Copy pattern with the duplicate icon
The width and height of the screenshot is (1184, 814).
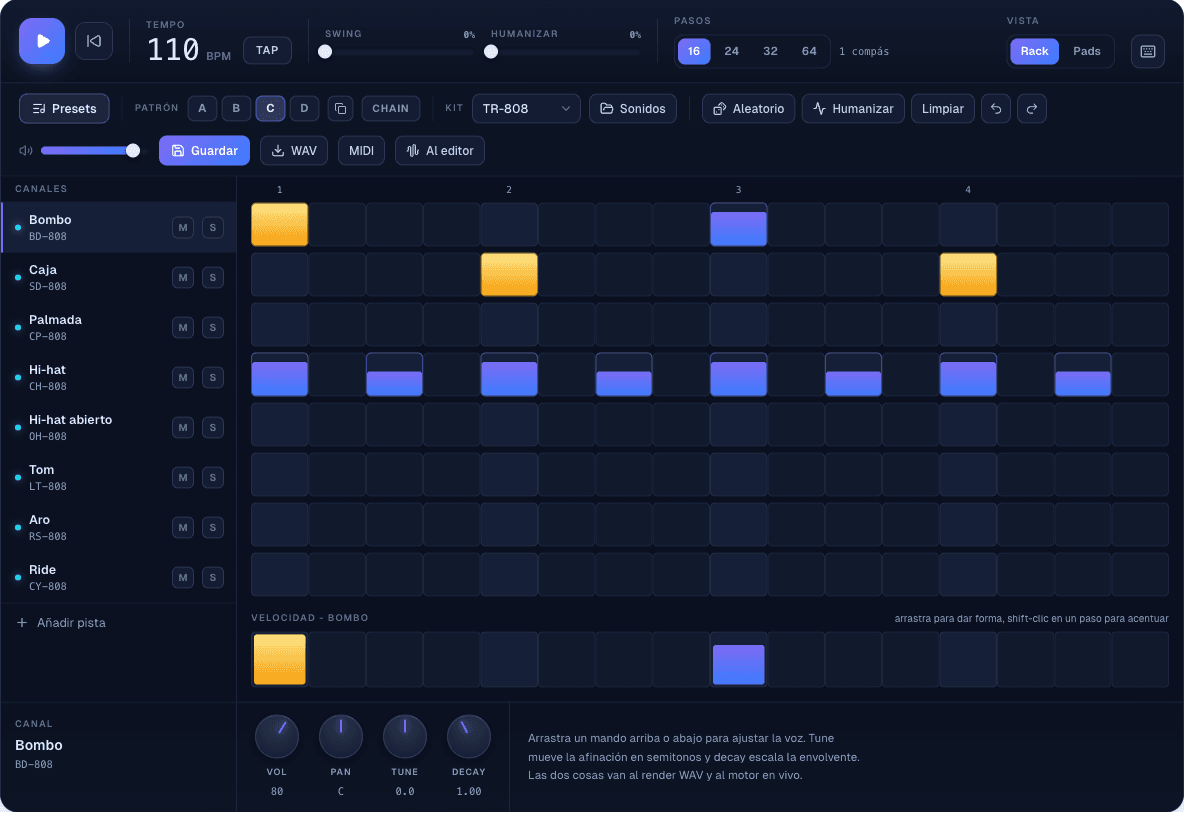(x=341, y=109)
